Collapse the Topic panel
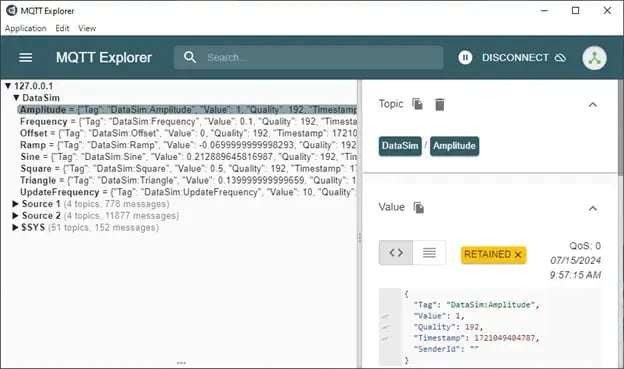 pyautogui.click(x=593, y=105)
